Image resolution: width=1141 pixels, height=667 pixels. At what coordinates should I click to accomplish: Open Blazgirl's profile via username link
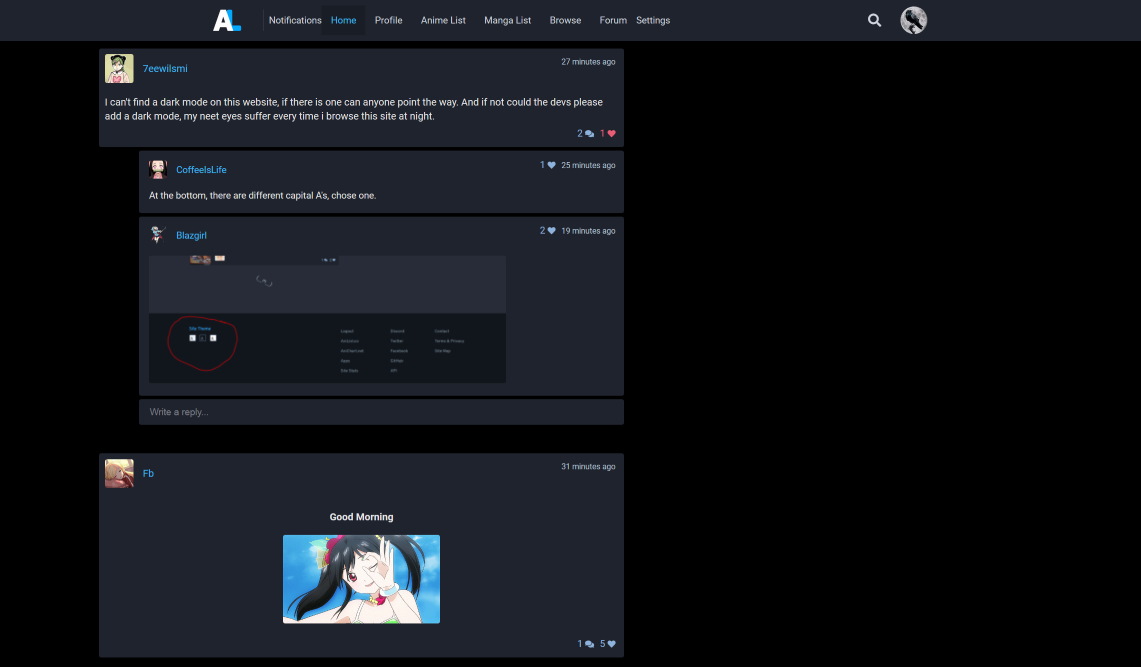click(x=191, y=235)
